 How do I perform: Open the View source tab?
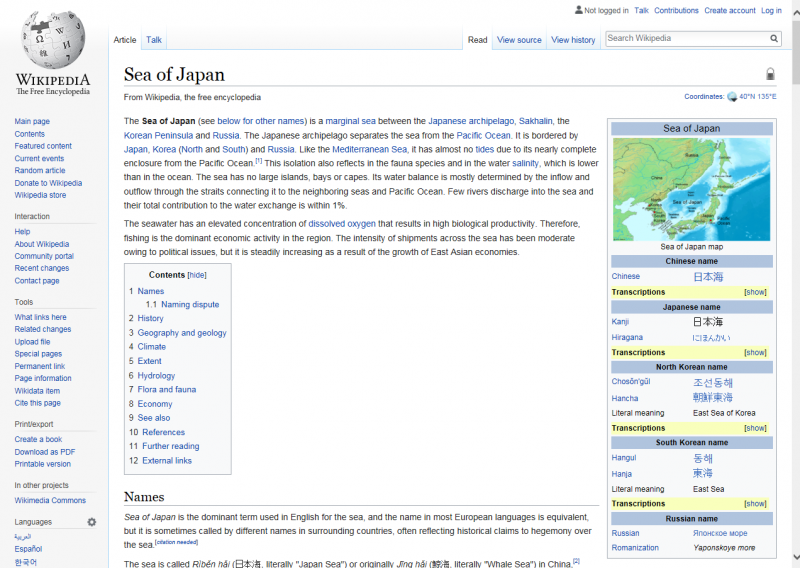[519, 40]
